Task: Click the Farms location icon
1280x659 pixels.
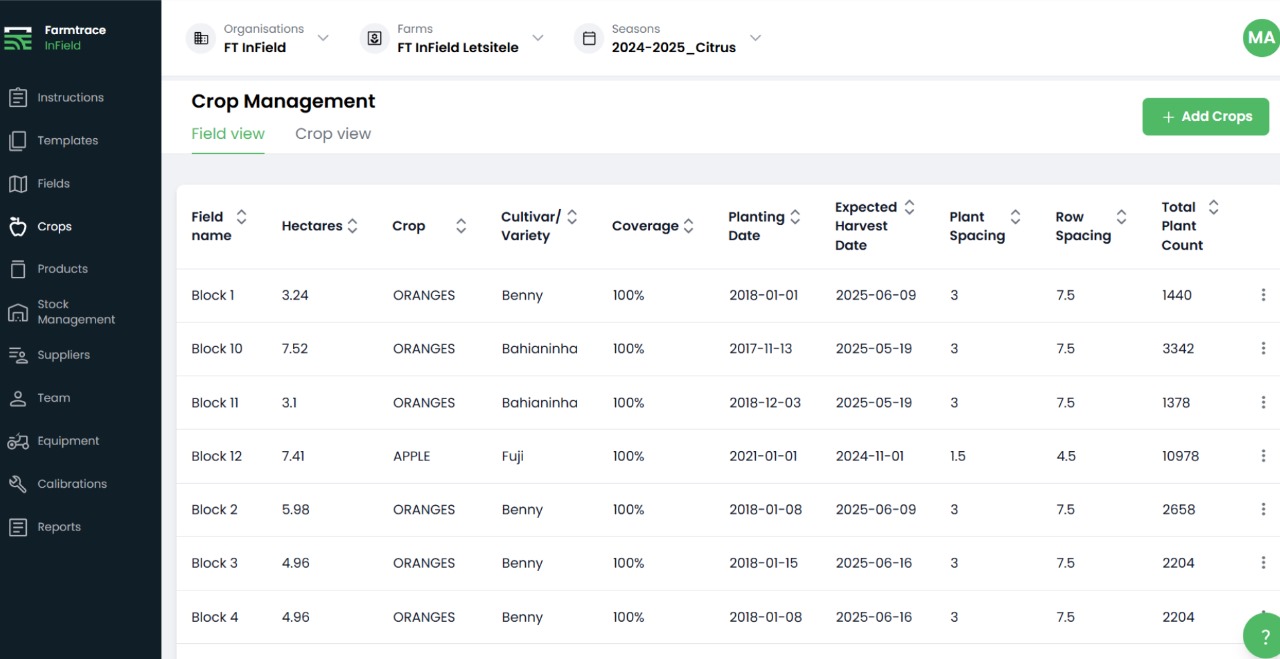Action: pyautogui.click(x=374, y=38)
